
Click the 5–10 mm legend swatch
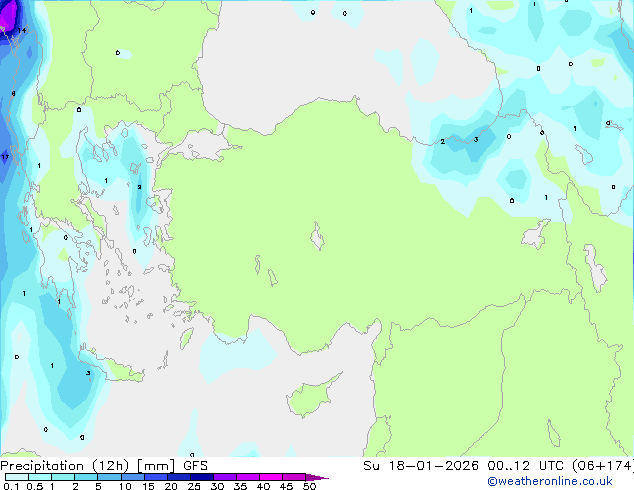click(109, 477)
